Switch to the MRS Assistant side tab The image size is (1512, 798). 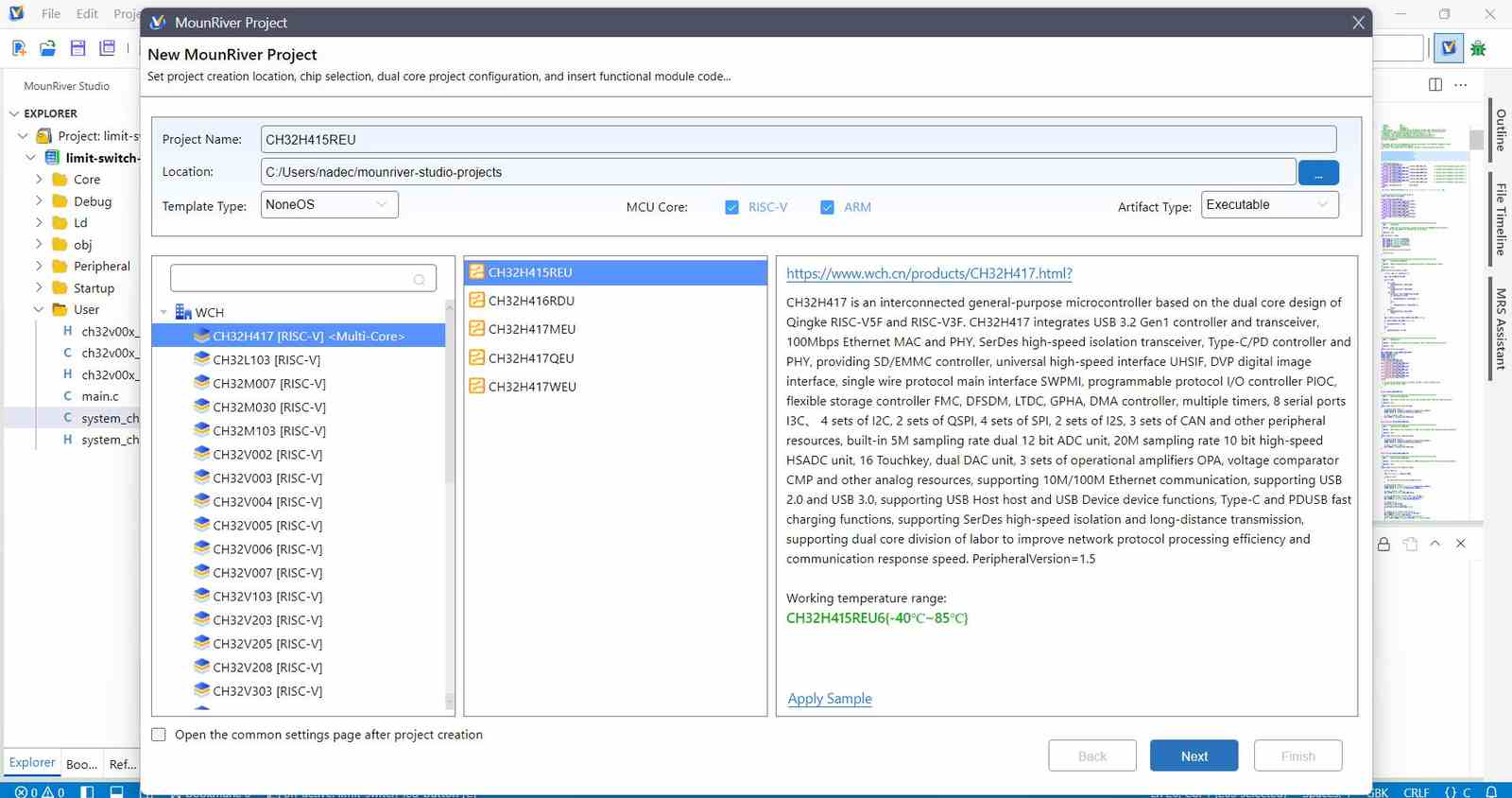pyautogui.click(x=1501, y=328)
